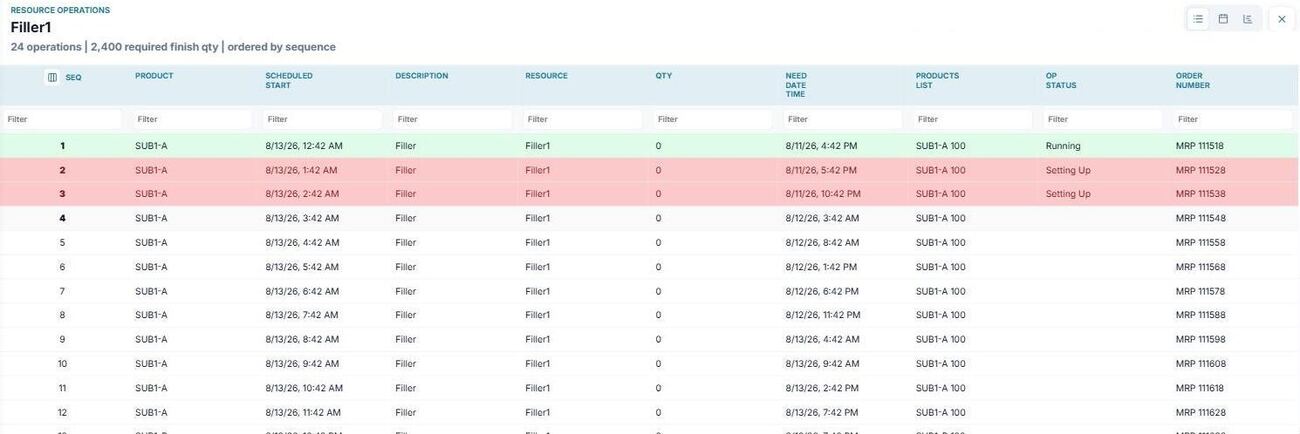Select order number MRP 111538
The height and width of the screenshot is (434, 1300).
[1200, 194]
